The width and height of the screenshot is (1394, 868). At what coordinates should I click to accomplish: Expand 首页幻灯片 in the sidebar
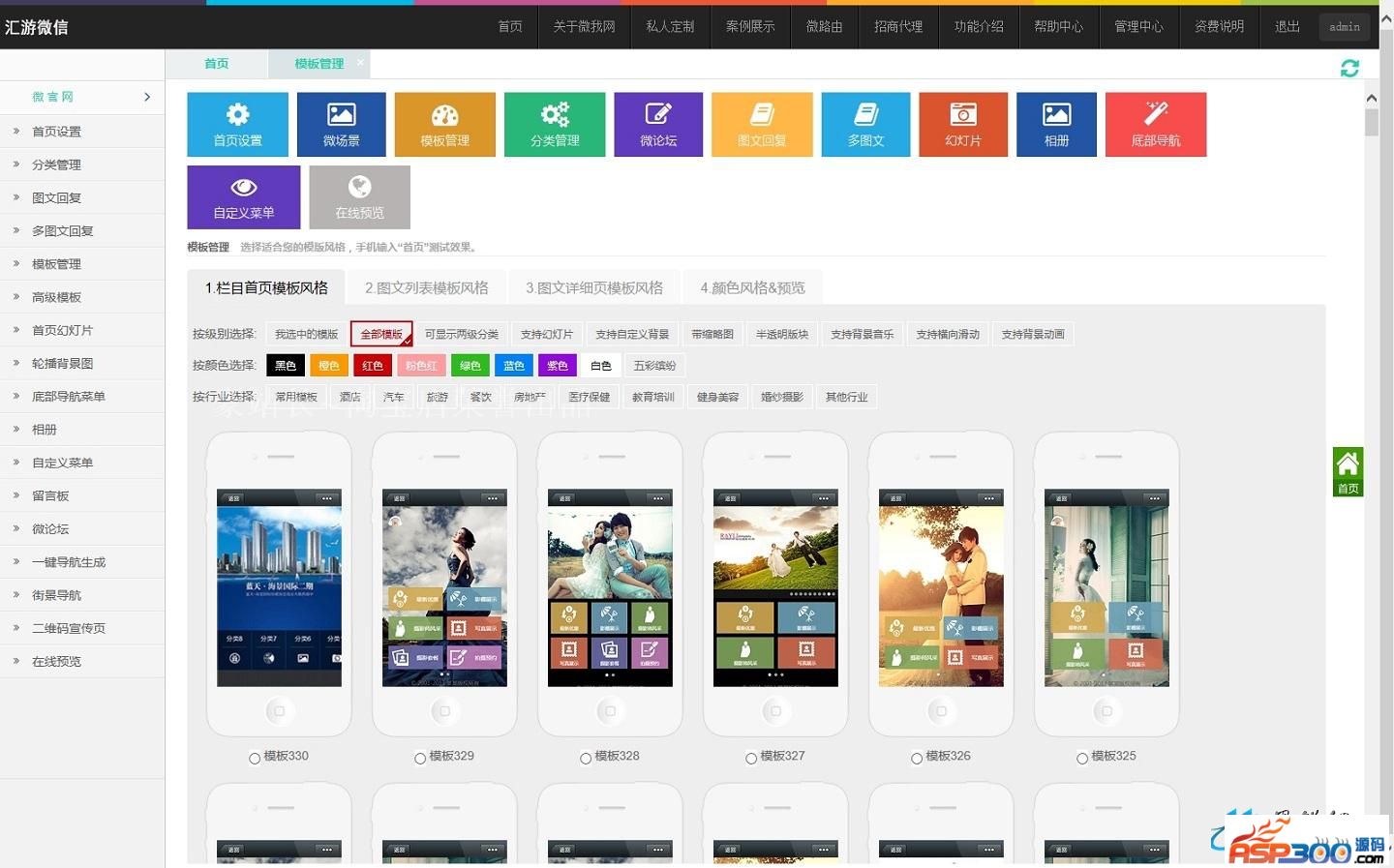62,330
